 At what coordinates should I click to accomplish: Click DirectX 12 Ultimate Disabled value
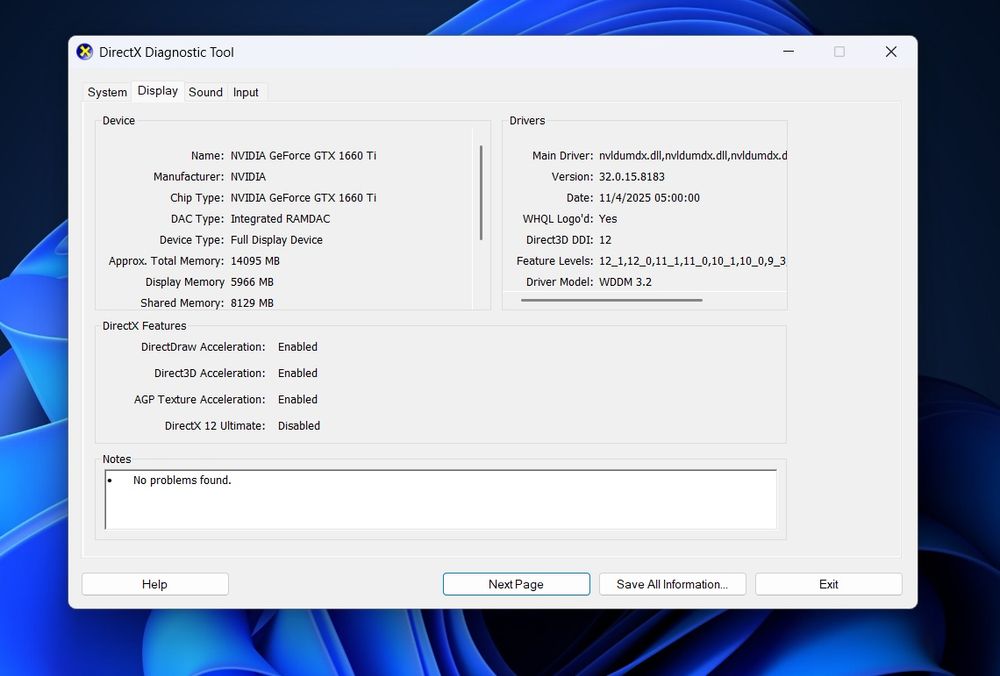point(298,425)
